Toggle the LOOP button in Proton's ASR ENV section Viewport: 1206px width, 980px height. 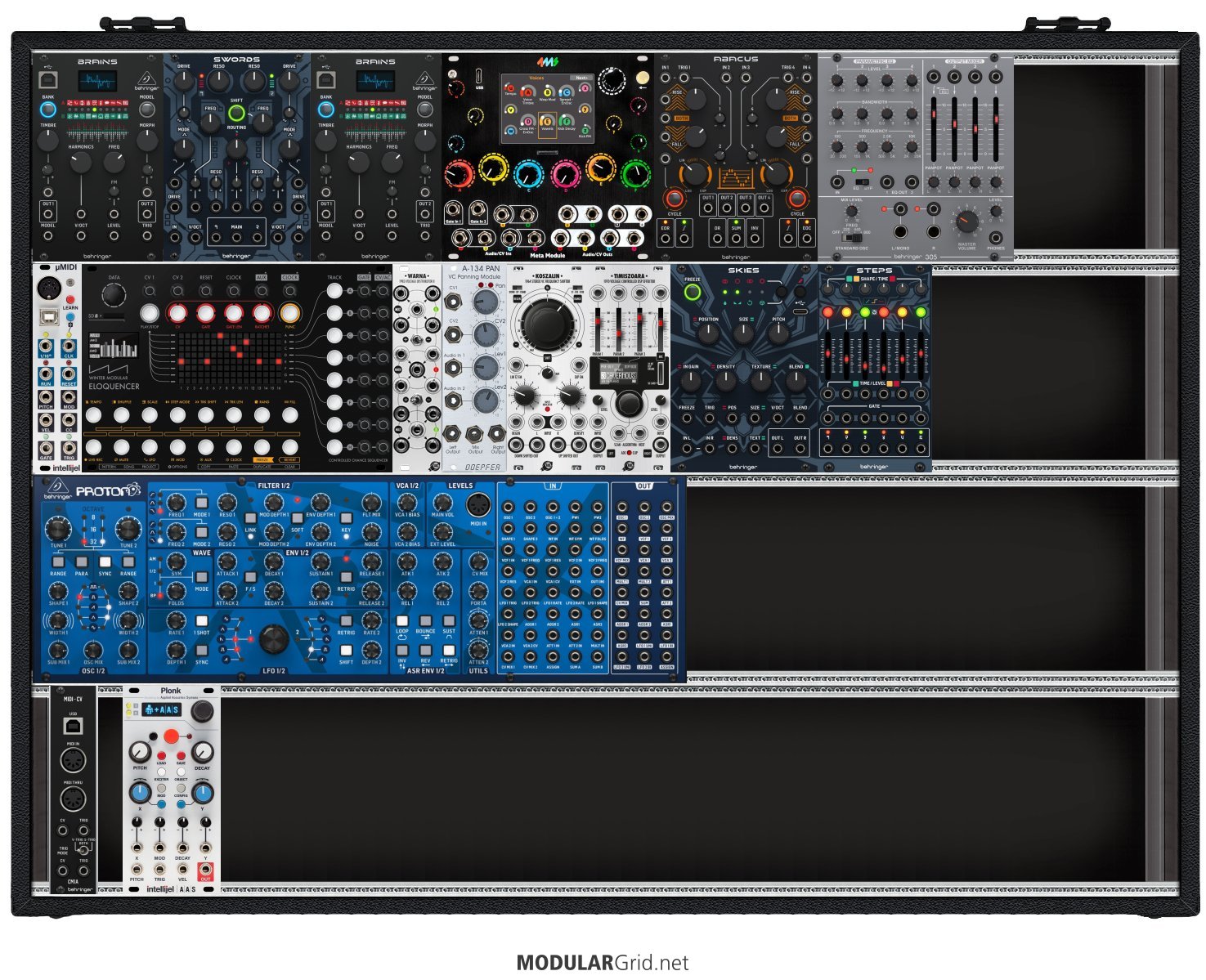point(402,621)
